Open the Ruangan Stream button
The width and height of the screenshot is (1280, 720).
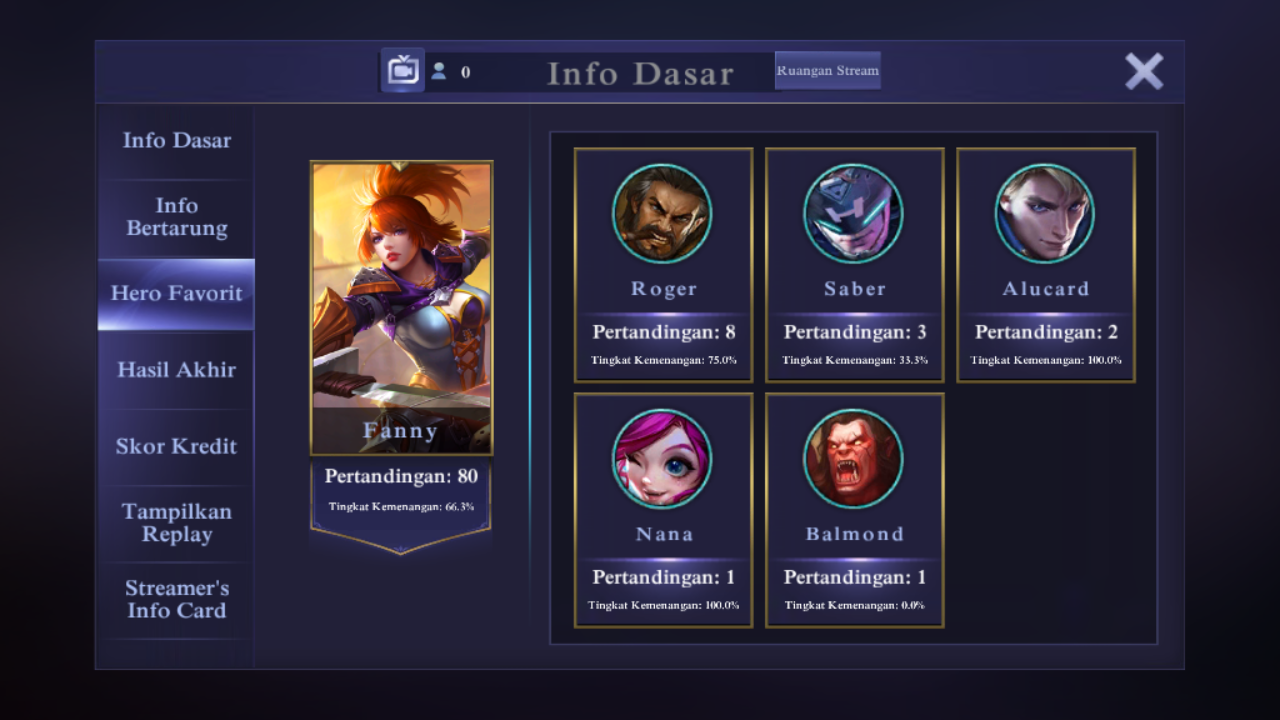click(828, 71)
